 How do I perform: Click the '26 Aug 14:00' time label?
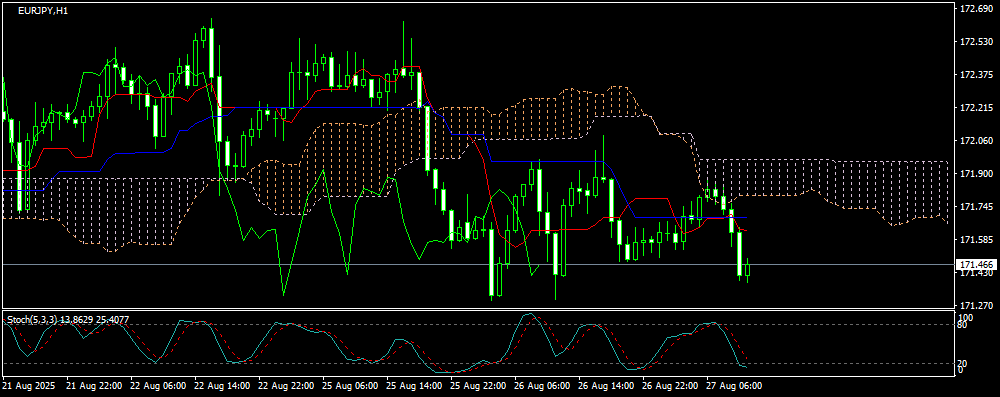[x=607, y=386]
